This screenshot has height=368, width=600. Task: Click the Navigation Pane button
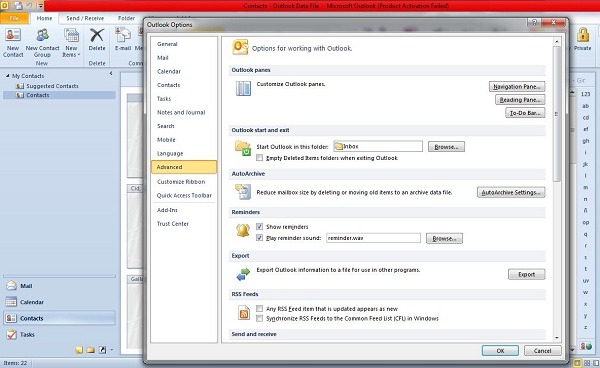[x=517, y=86]
